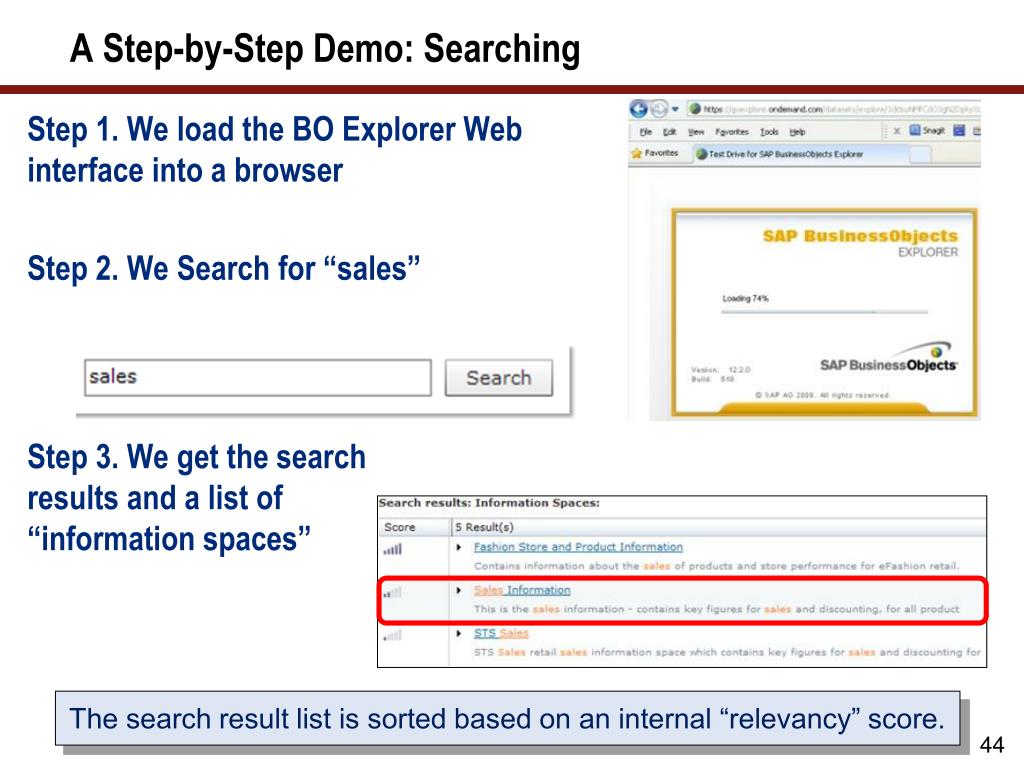Expand the STS Sales result row

tap(458, 633)
